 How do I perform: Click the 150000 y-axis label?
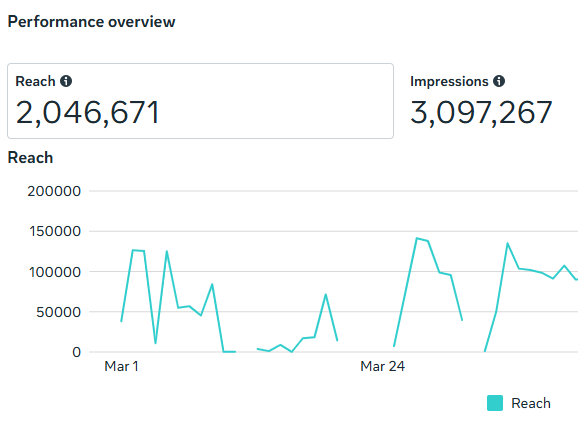click(55, 231)
